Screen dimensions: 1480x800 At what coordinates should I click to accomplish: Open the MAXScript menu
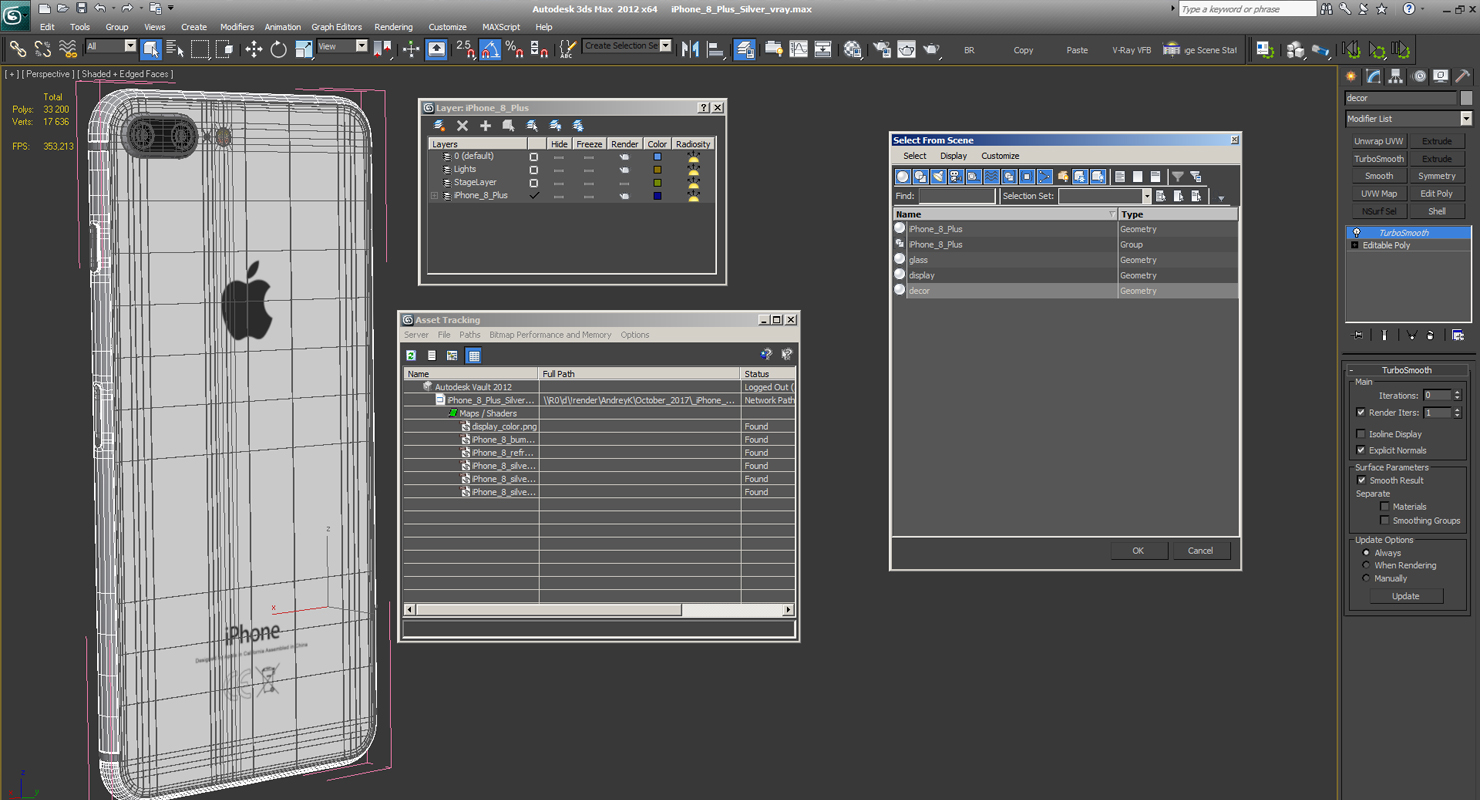pos(501,27)
